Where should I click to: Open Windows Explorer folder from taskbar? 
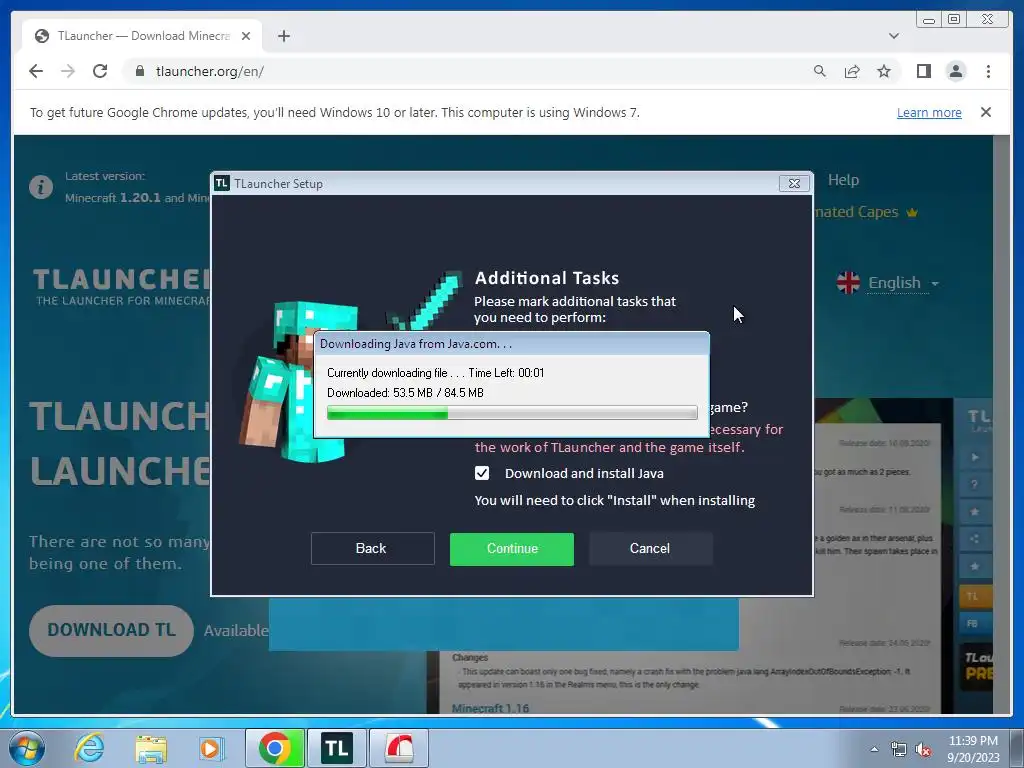point(151,749)
